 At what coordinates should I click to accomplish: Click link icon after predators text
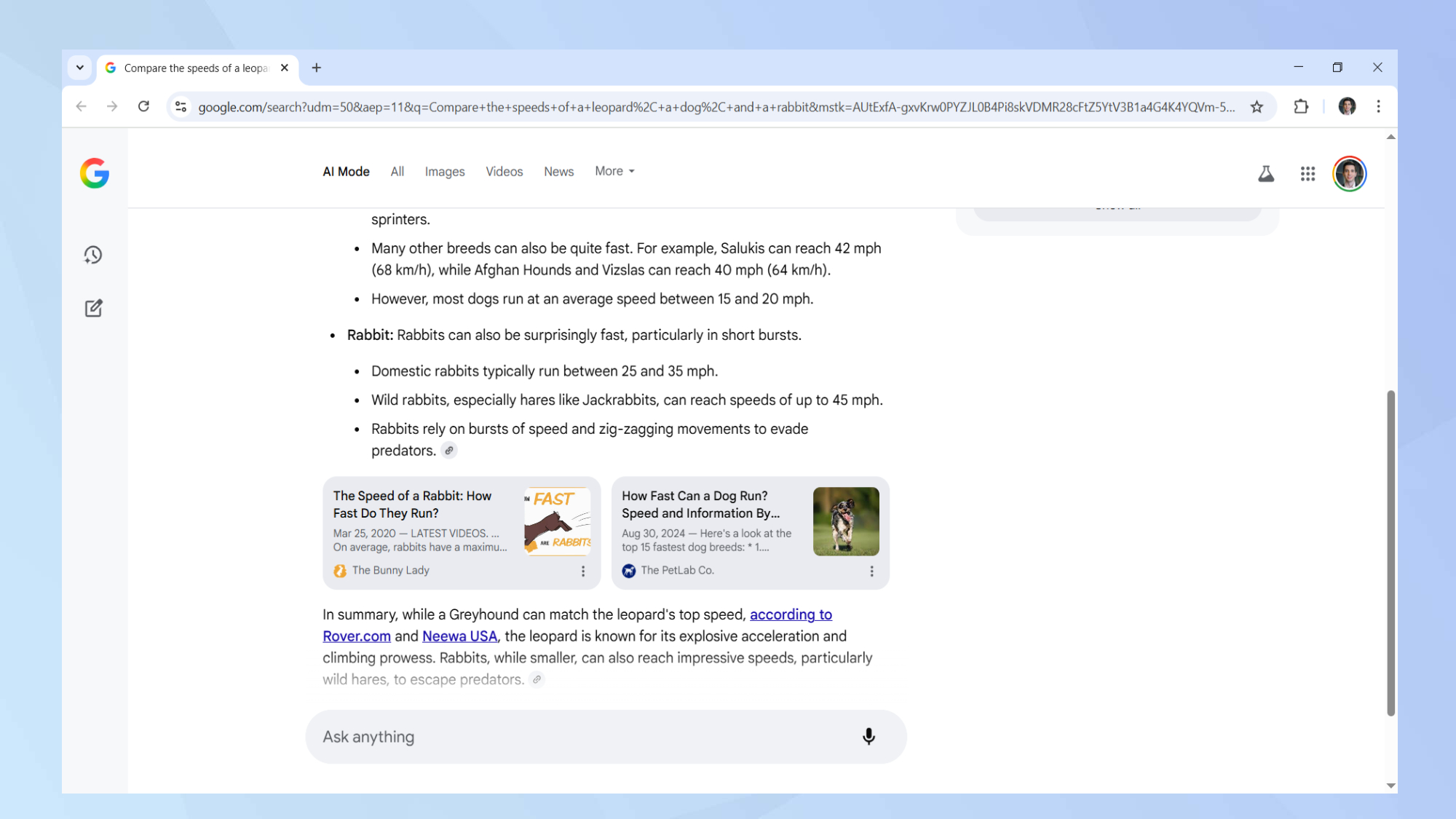coord(449,451)
